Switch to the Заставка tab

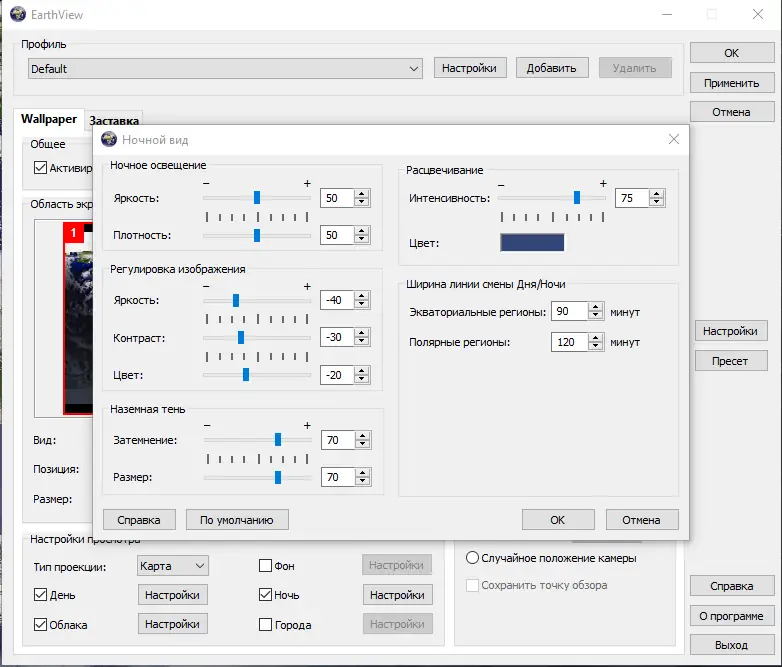[x=114, y=120]
